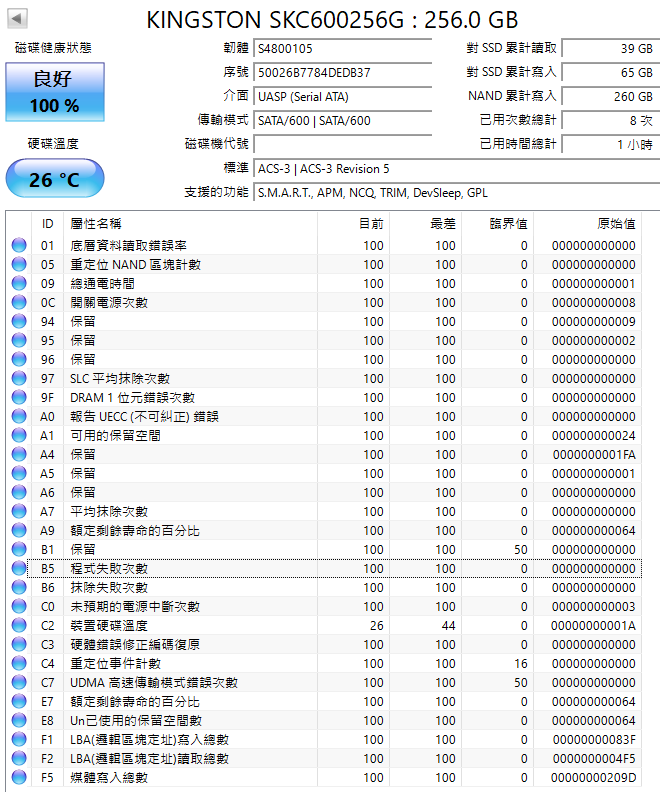Click the status icon for row C7
The image size is (660, 792).
point(19,683)
